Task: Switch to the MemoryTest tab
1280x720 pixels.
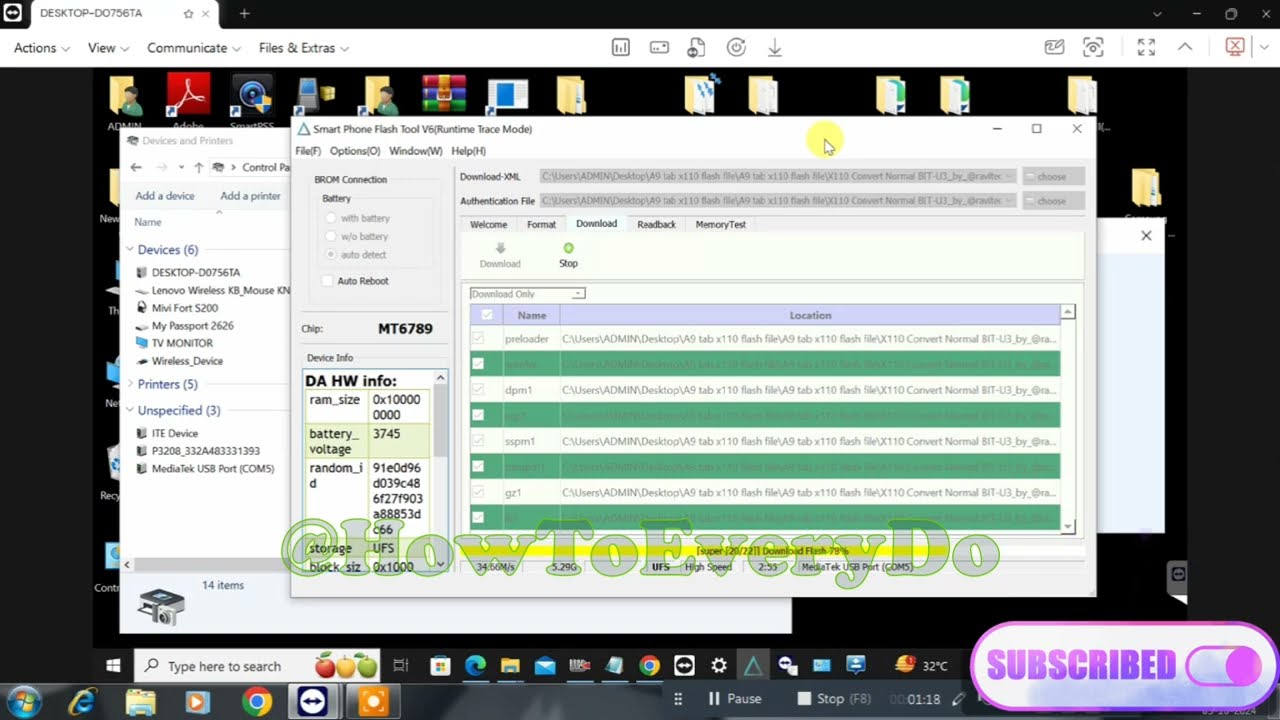Action: coord(721,225)
